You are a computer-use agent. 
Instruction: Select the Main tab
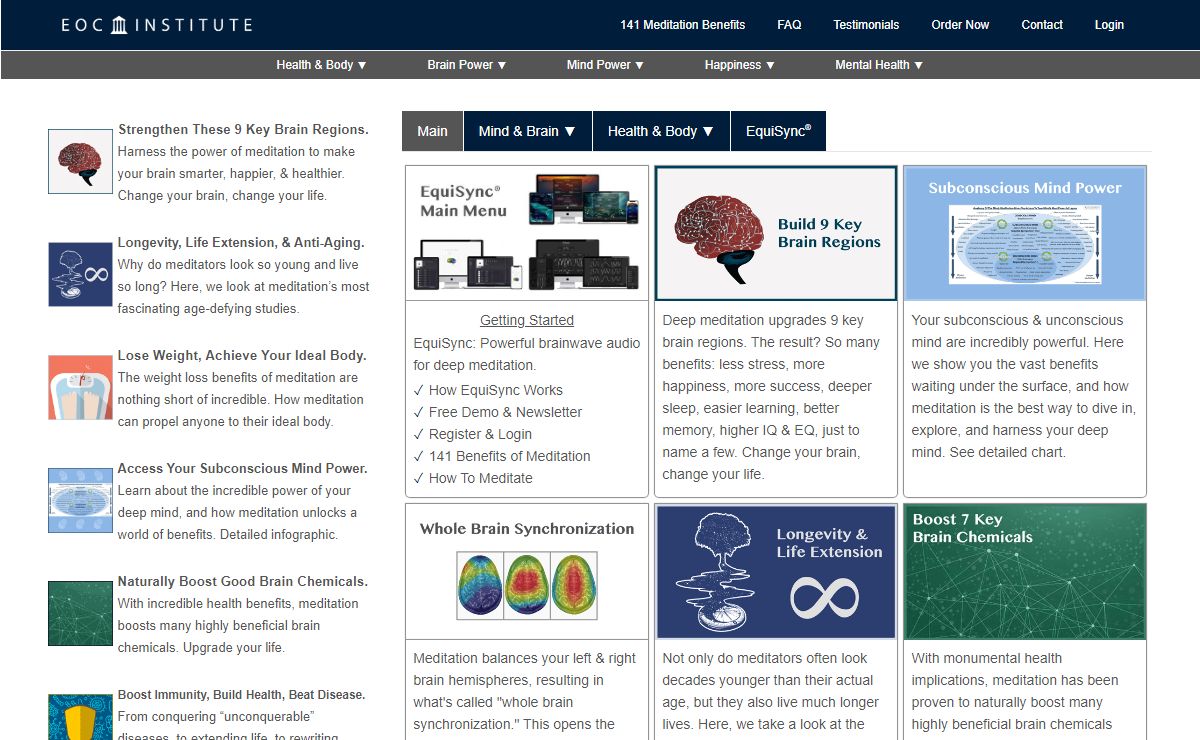pos(432,131)
